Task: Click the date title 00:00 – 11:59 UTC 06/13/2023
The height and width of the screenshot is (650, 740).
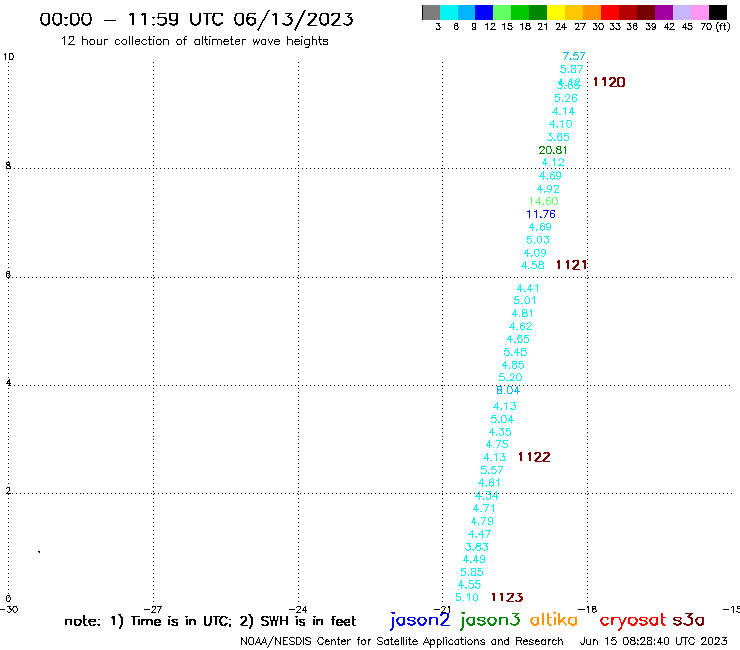Action: point(196,20)
